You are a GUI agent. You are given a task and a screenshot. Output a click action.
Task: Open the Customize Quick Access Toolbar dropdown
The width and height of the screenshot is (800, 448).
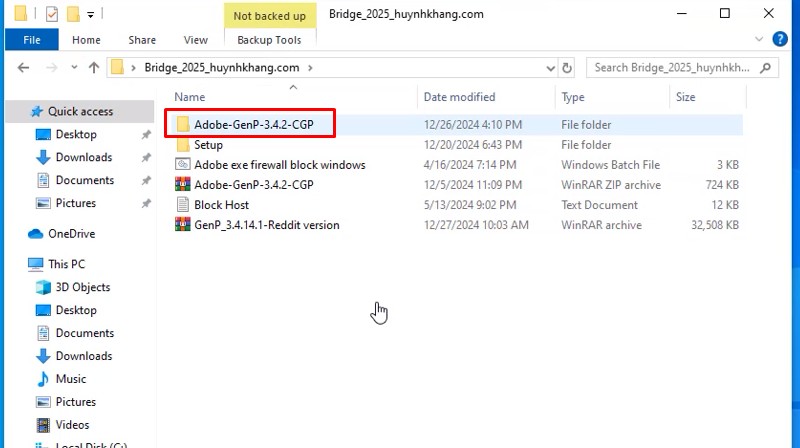click(90, 15)
